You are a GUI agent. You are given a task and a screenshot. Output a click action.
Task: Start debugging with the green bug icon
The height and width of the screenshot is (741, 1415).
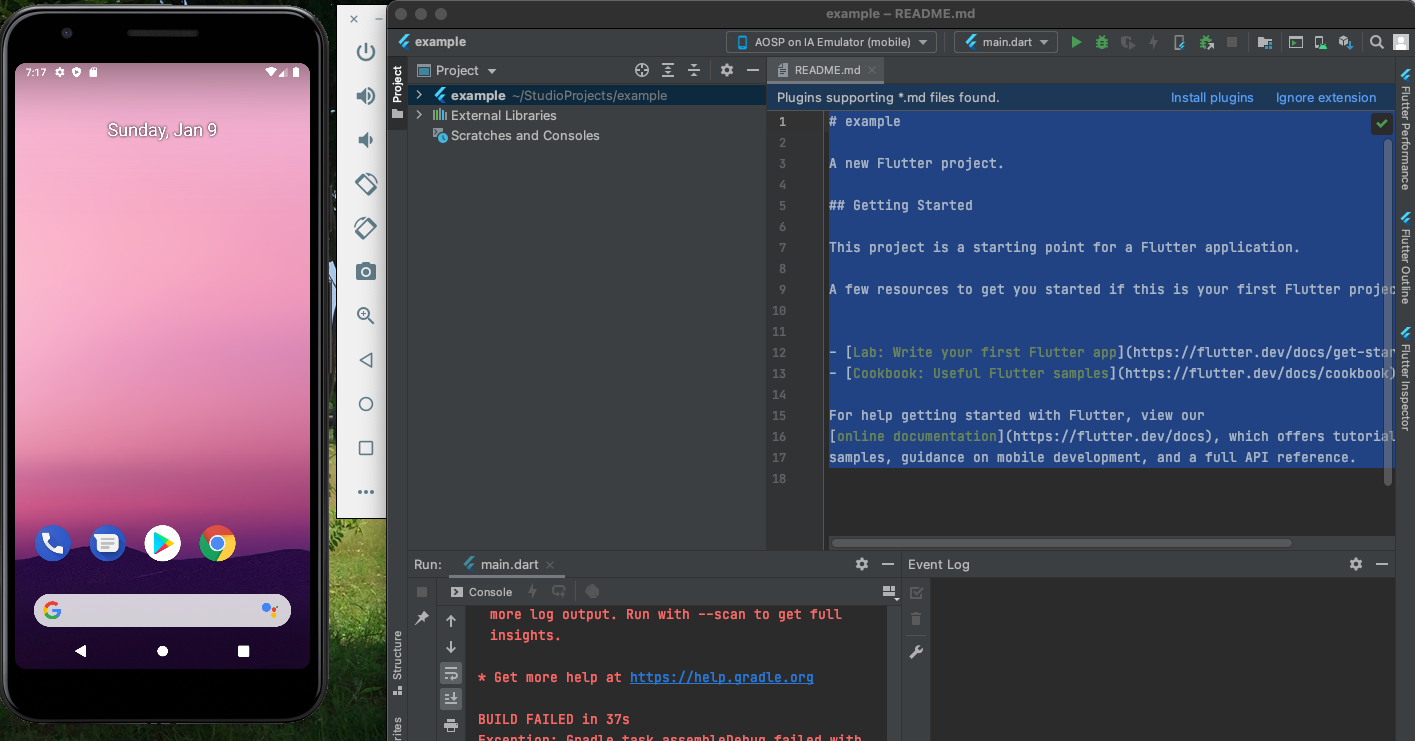click(x=1102, y=42)
